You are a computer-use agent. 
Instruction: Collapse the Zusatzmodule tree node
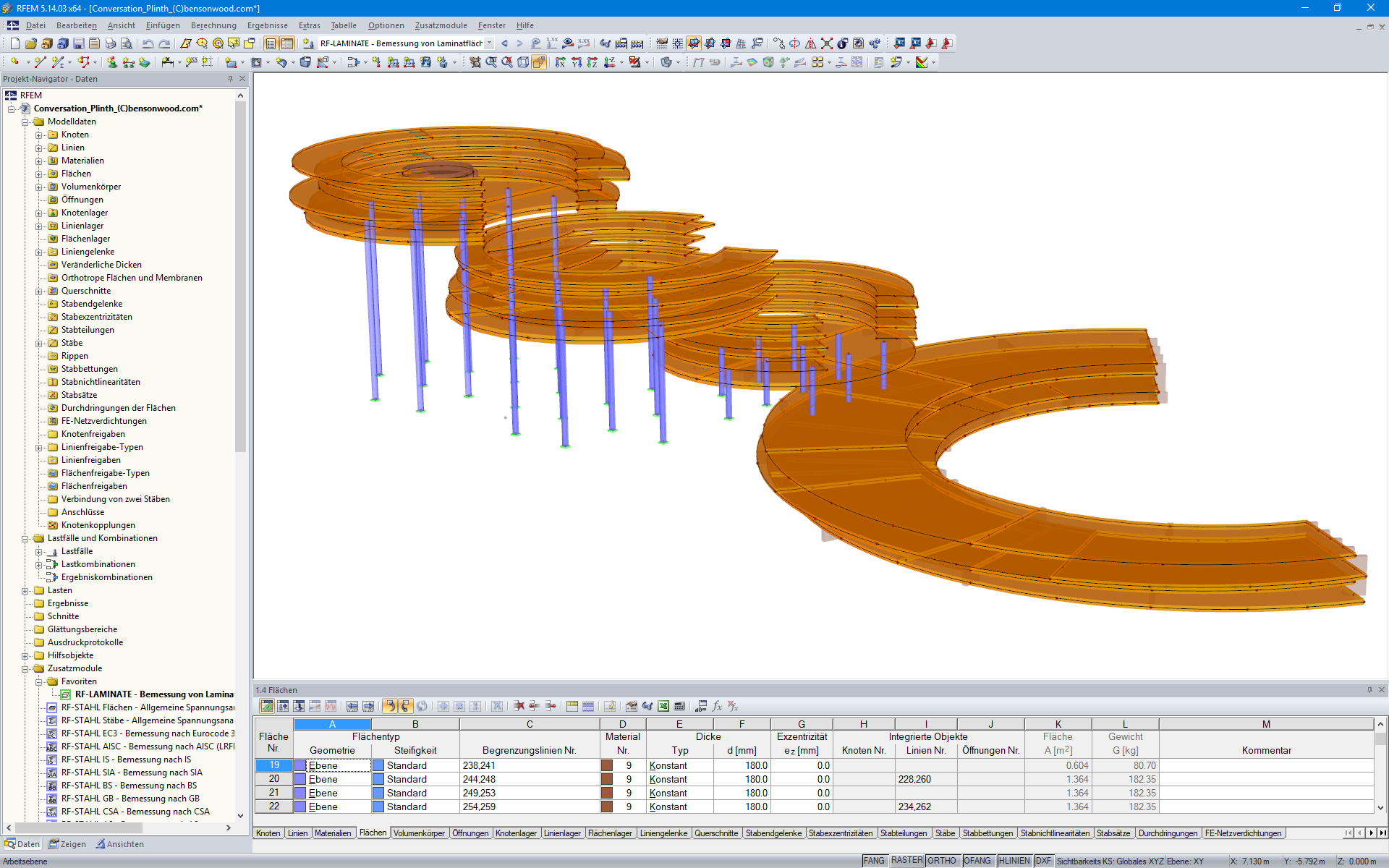(25, 668)
